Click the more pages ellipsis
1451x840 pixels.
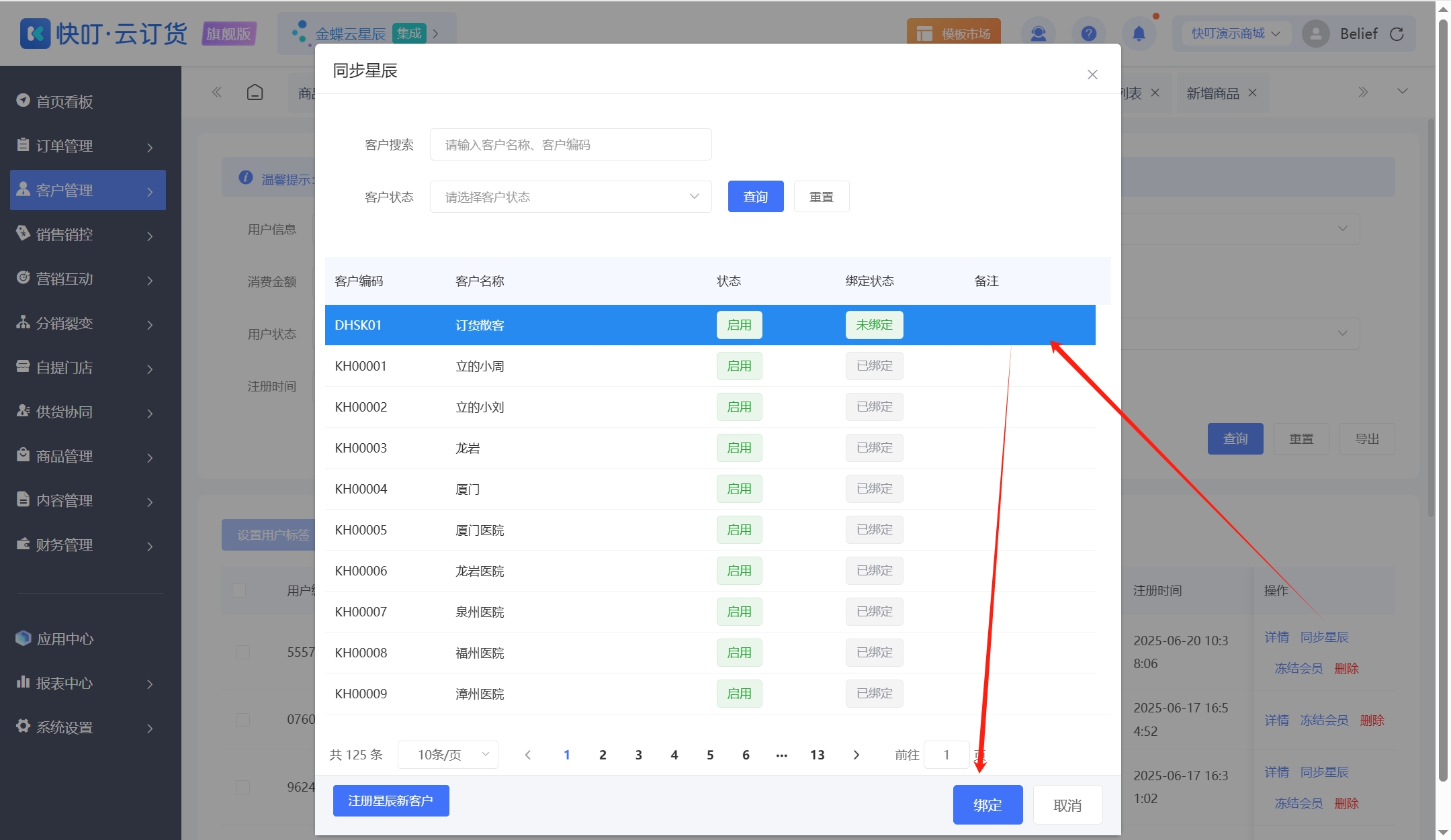tap(781, 755)
